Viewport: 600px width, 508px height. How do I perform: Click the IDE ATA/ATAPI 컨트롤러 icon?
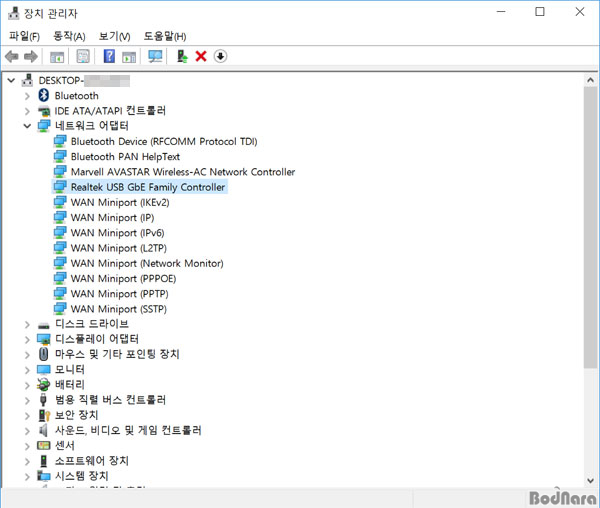click(44, 111)
